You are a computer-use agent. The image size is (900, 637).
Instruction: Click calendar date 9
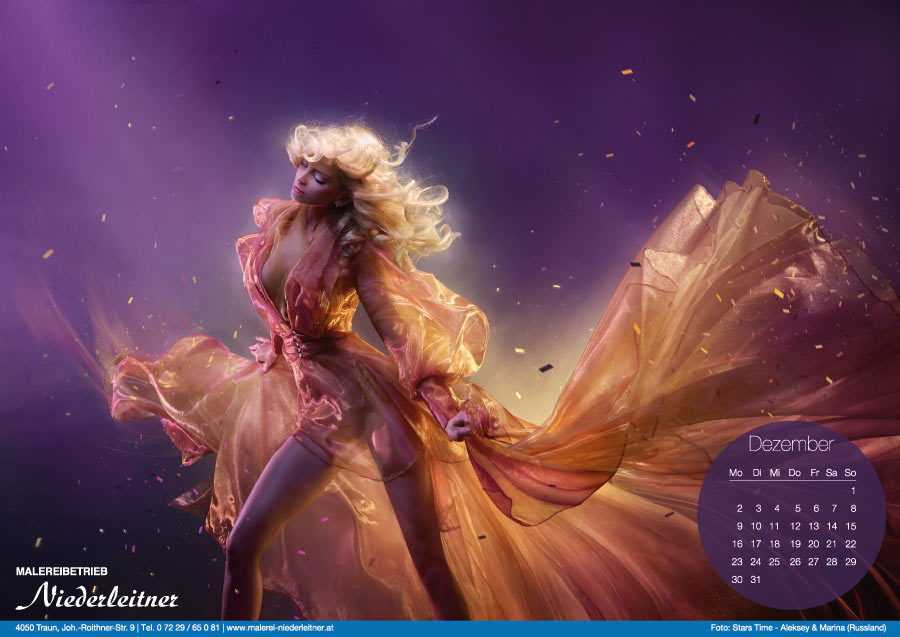click(x=739, y=526)
